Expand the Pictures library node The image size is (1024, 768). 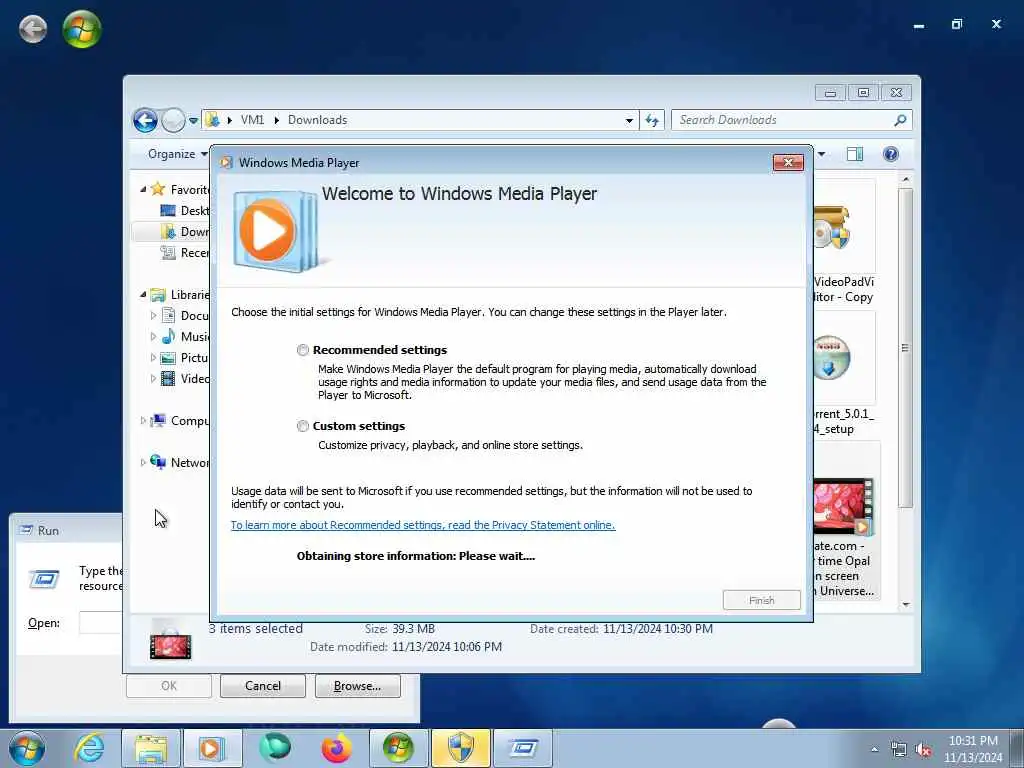(153, 357)
